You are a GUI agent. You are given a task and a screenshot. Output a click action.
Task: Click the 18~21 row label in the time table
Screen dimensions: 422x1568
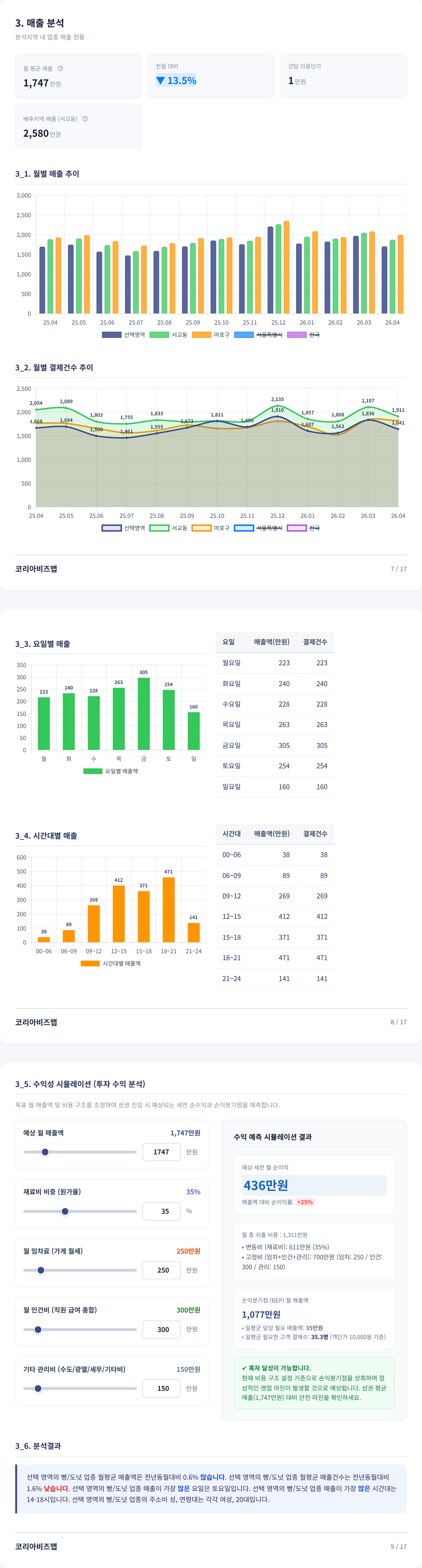(231, 958)
